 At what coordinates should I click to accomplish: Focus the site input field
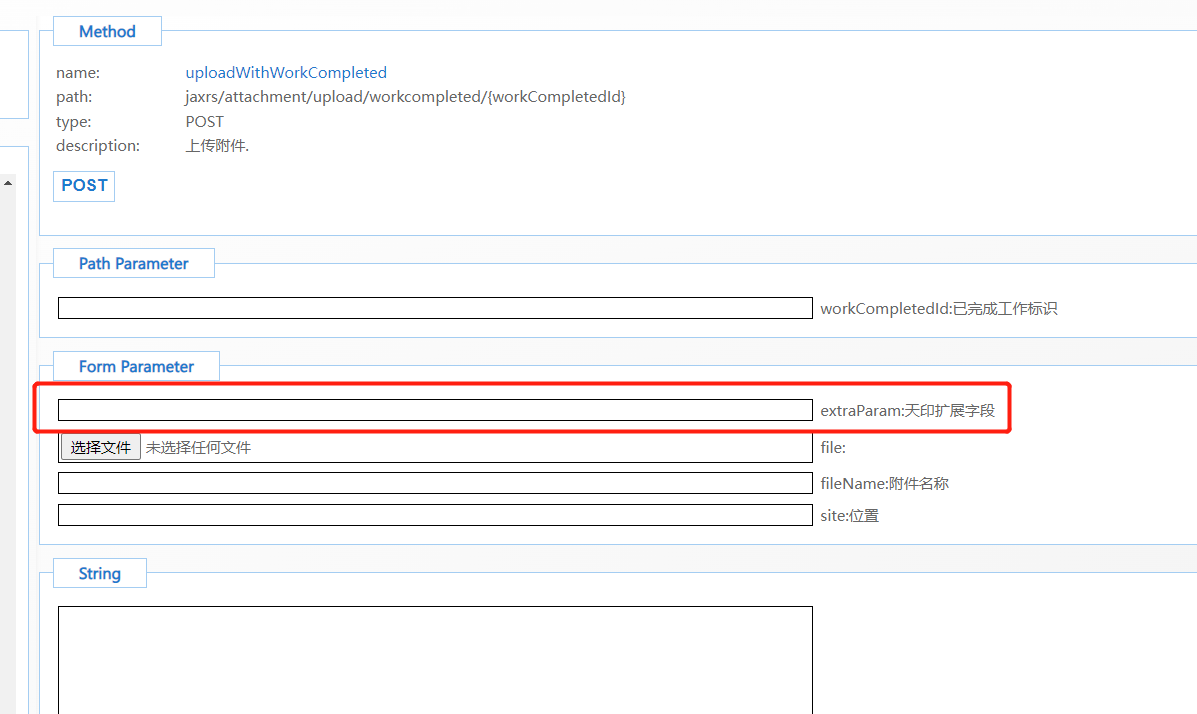(x=435, y=515)
